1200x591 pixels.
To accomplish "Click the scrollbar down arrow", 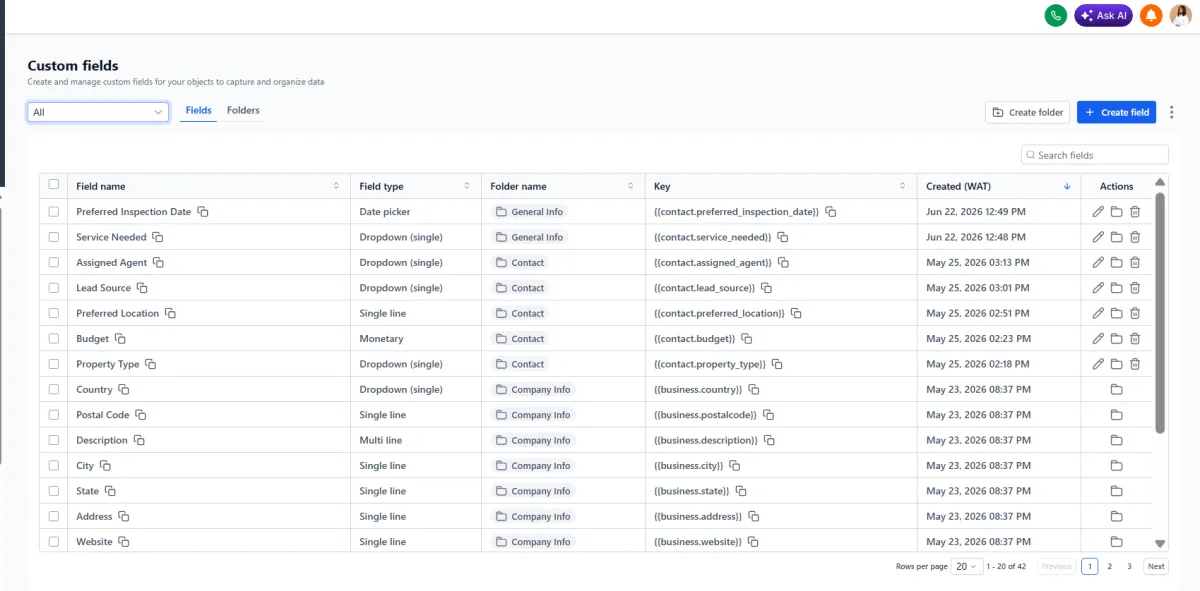I will point(1160,543).
